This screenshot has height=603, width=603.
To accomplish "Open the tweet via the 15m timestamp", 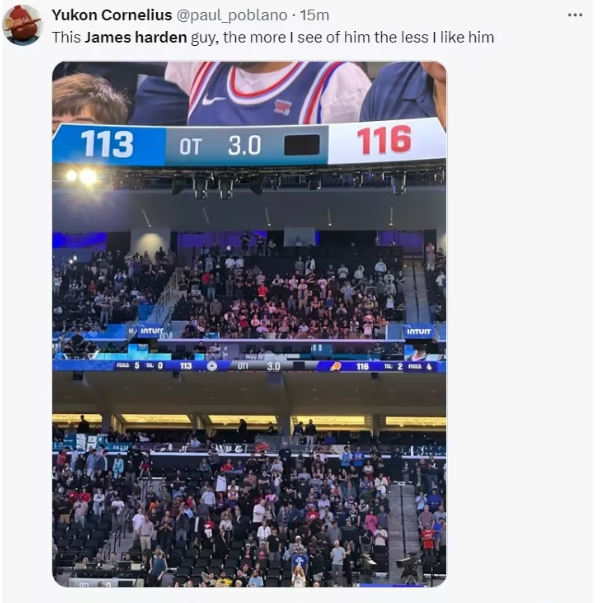I will pos(315,15).
